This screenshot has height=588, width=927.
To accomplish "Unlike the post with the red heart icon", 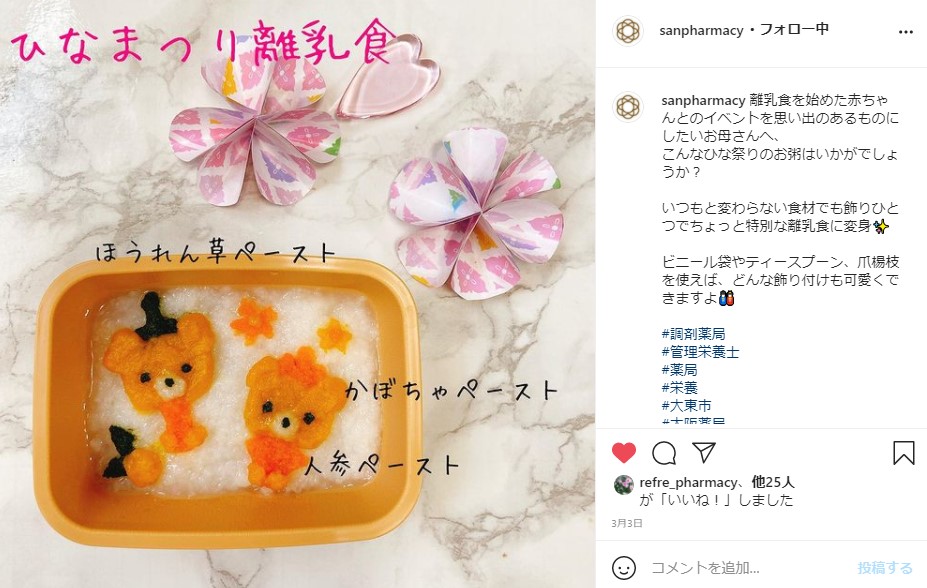I will (624, 453).
